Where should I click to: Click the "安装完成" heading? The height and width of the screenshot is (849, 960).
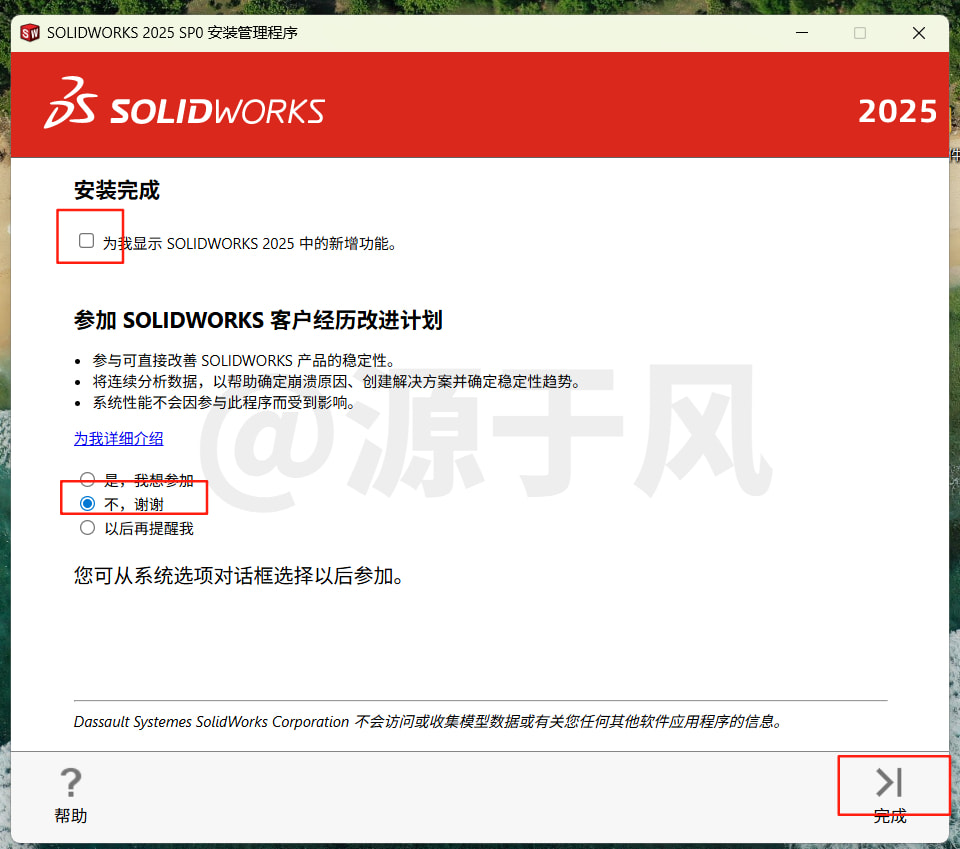tap(117, 190)
